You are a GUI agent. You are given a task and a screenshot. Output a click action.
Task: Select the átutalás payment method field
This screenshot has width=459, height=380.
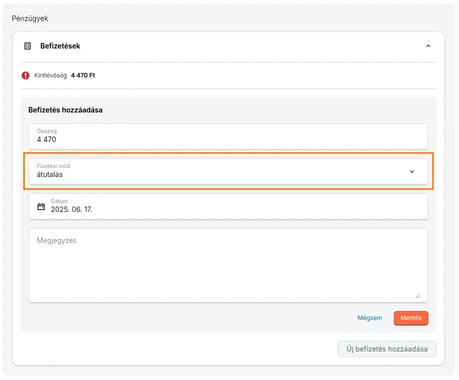[x=228, y=171]
